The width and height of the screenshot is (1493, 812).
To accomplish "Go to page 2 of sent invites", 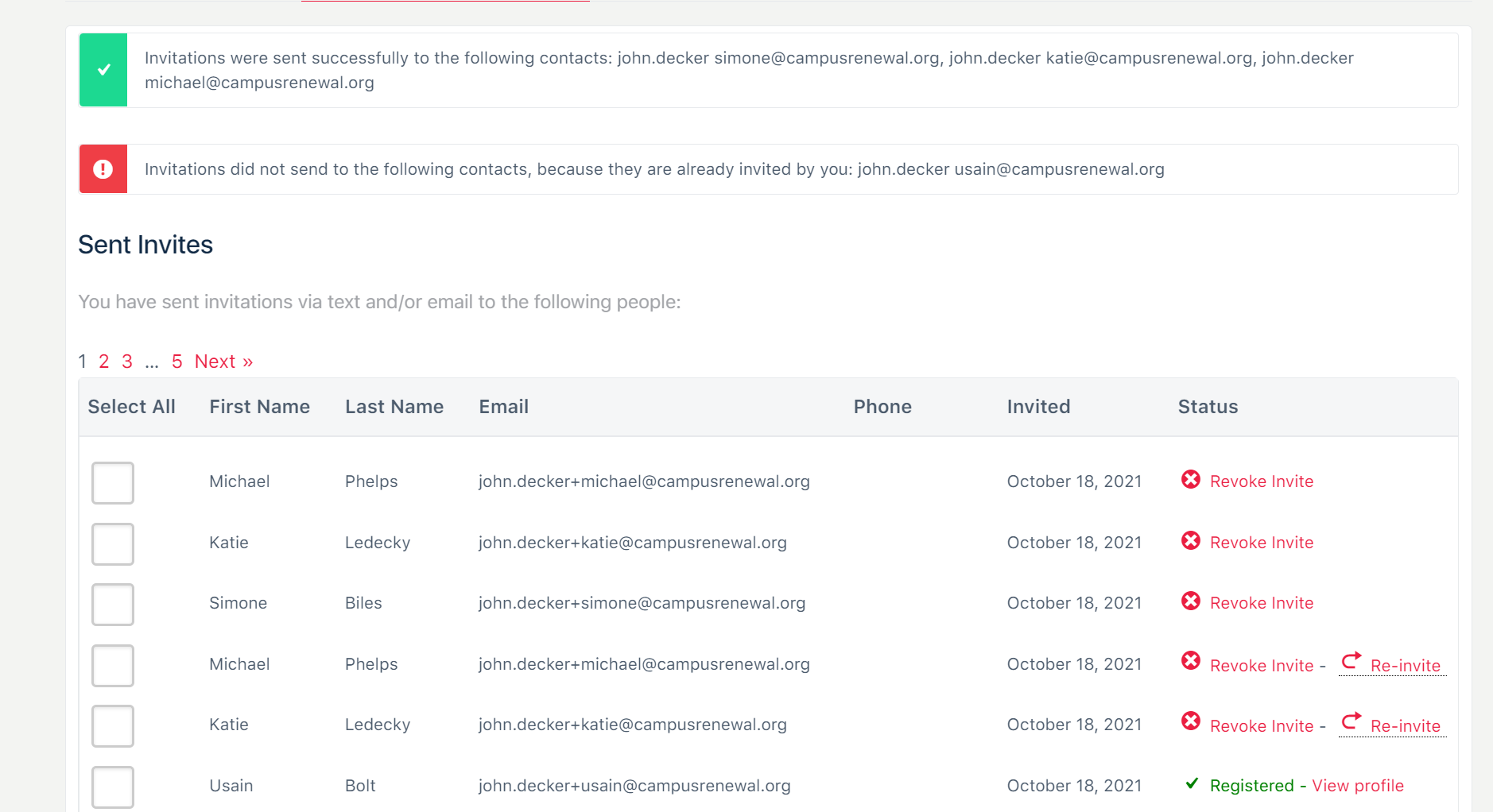I will tap(103, 362).
